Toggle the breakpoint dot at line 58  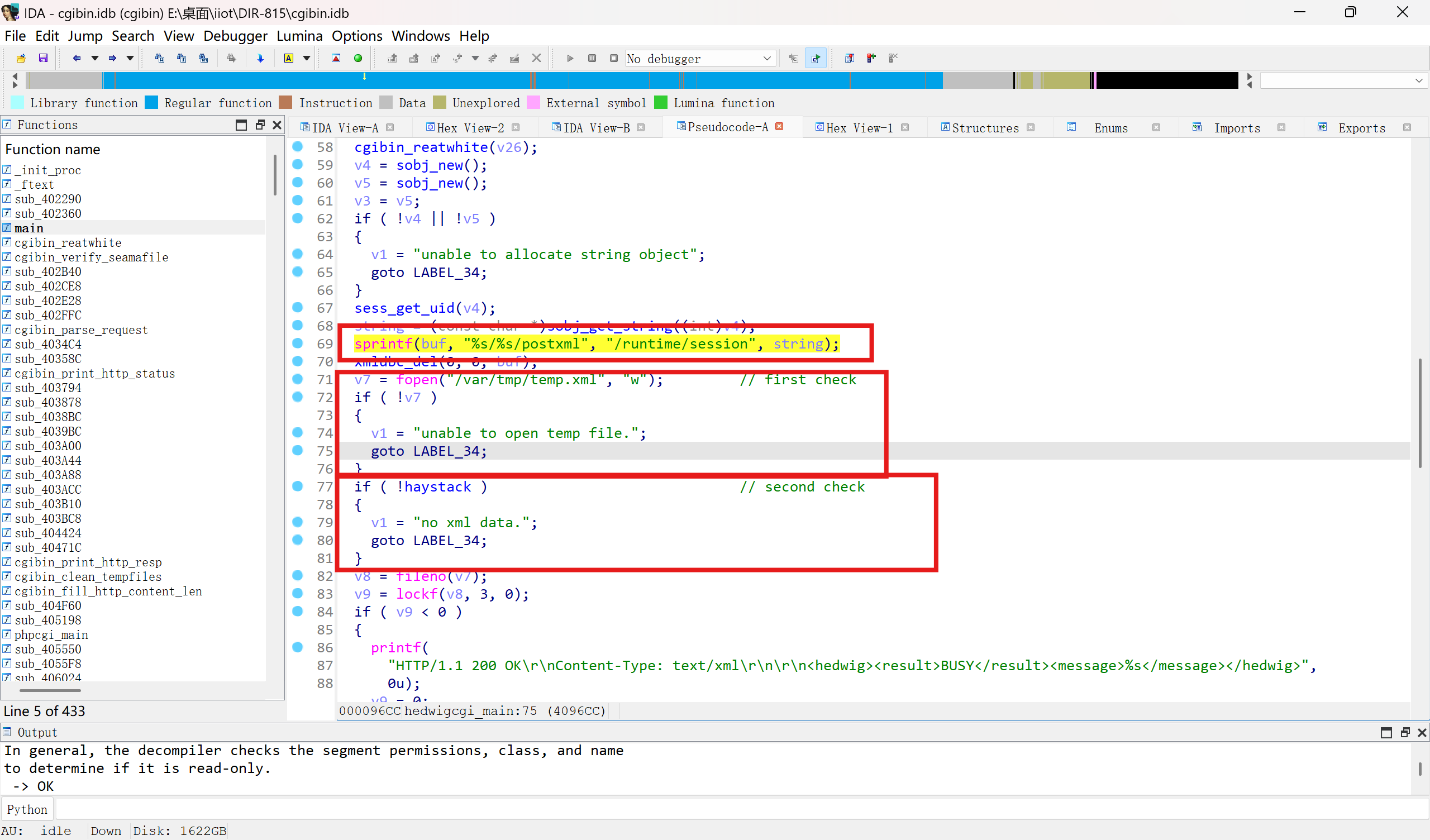[297, 146]
